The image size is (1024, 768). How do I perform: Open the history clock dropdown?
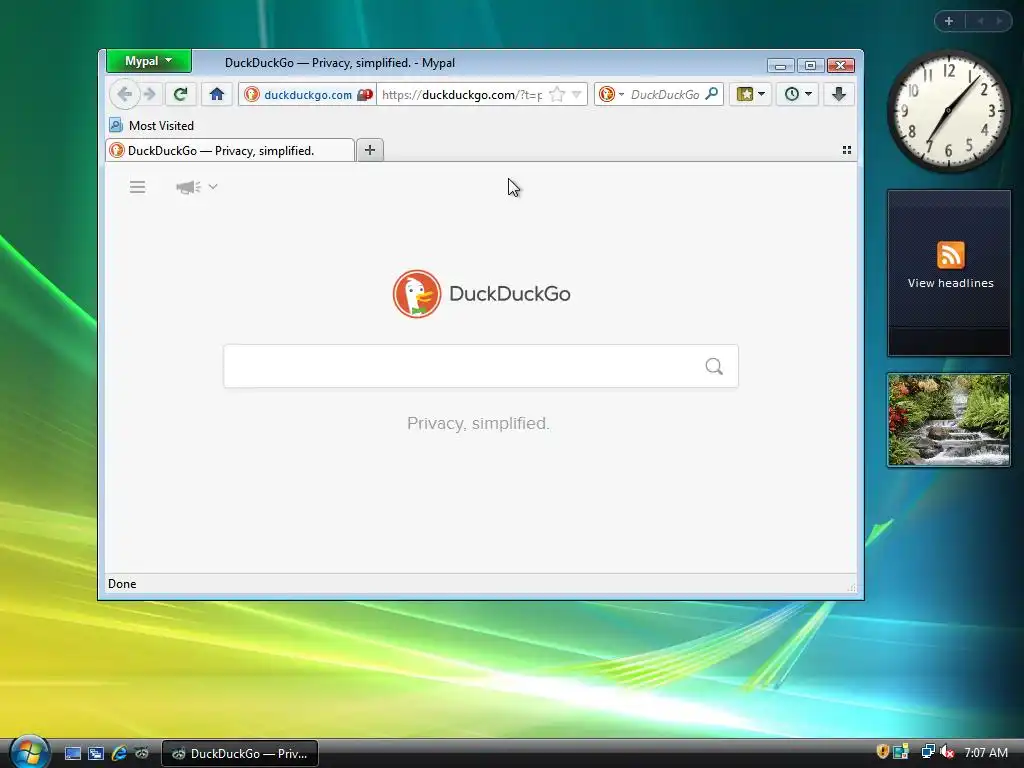(797, 95)
